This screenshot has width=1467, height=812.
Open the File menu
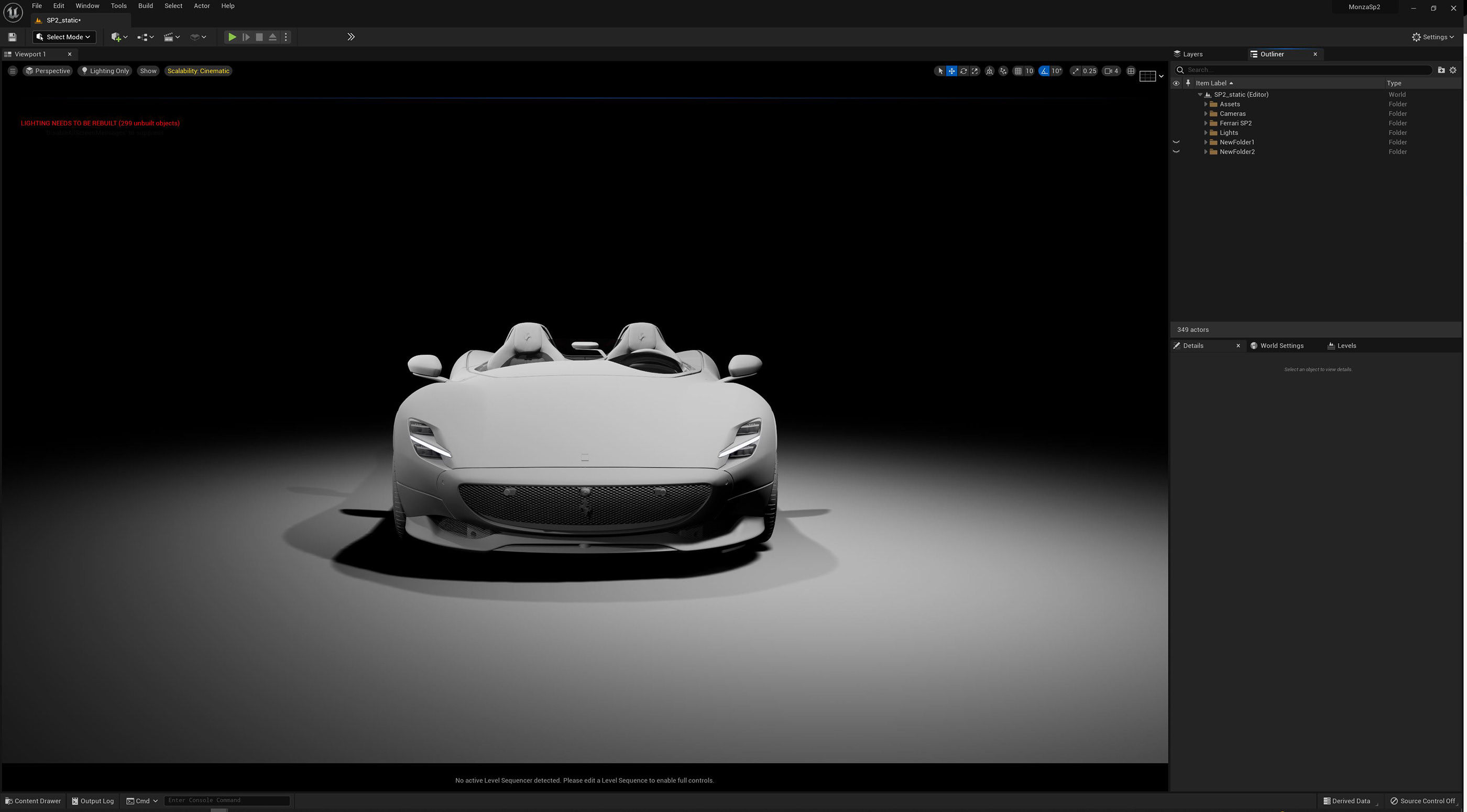37,6
